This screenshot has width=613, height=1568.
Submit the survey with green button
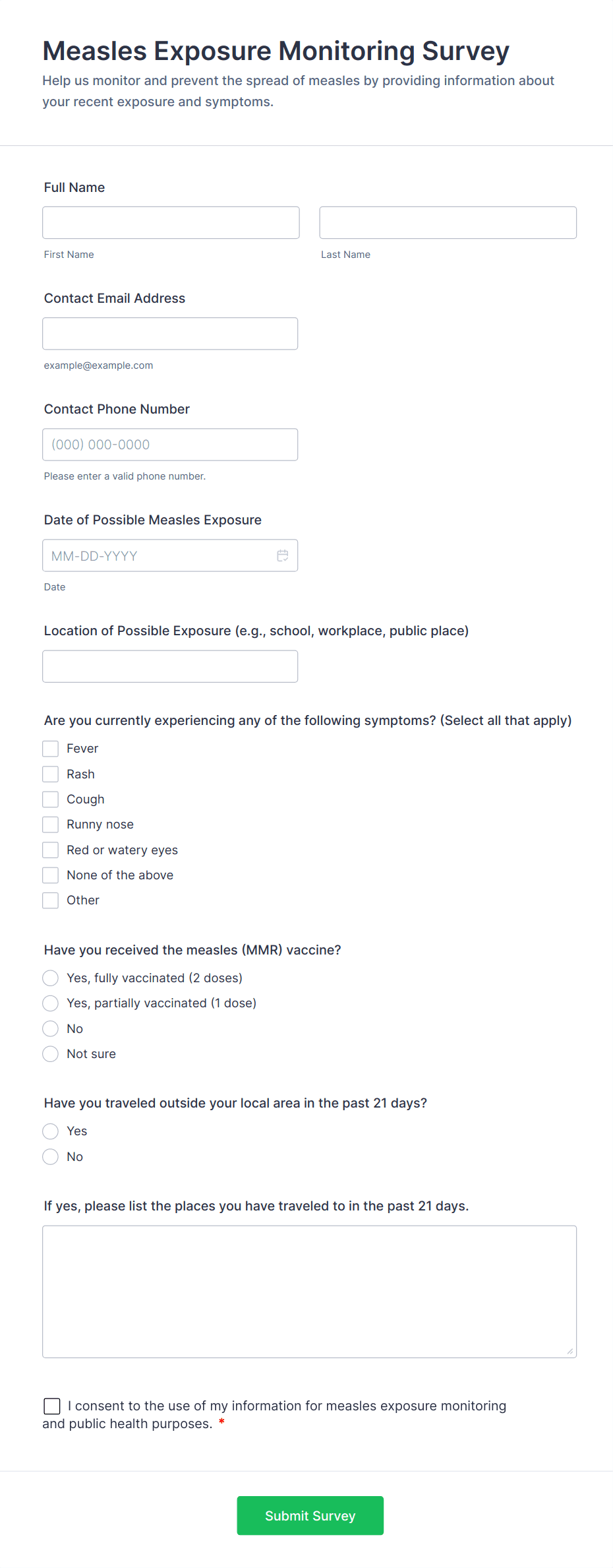click(x=310, y=1515)
